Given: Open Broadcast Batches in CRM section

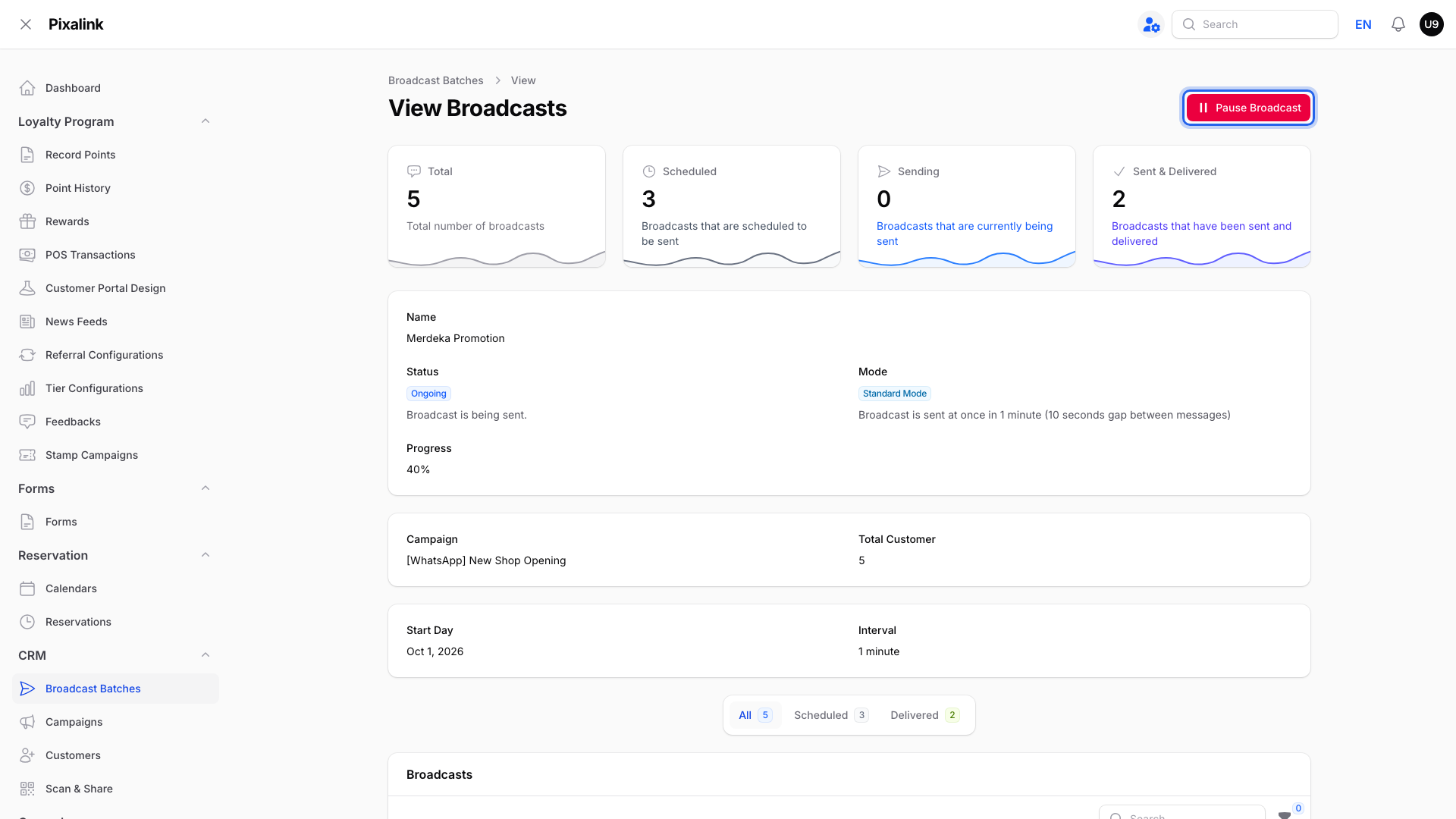Looking at the screenshot, I should (115, 689).
